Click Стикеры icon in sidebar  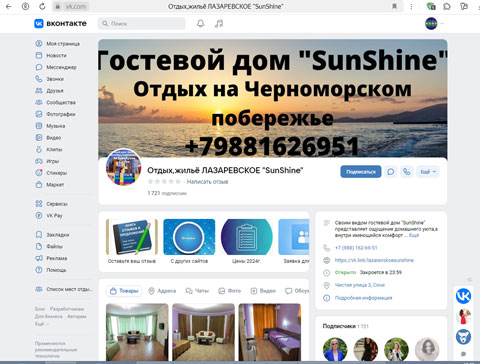(x=39, y=173)
